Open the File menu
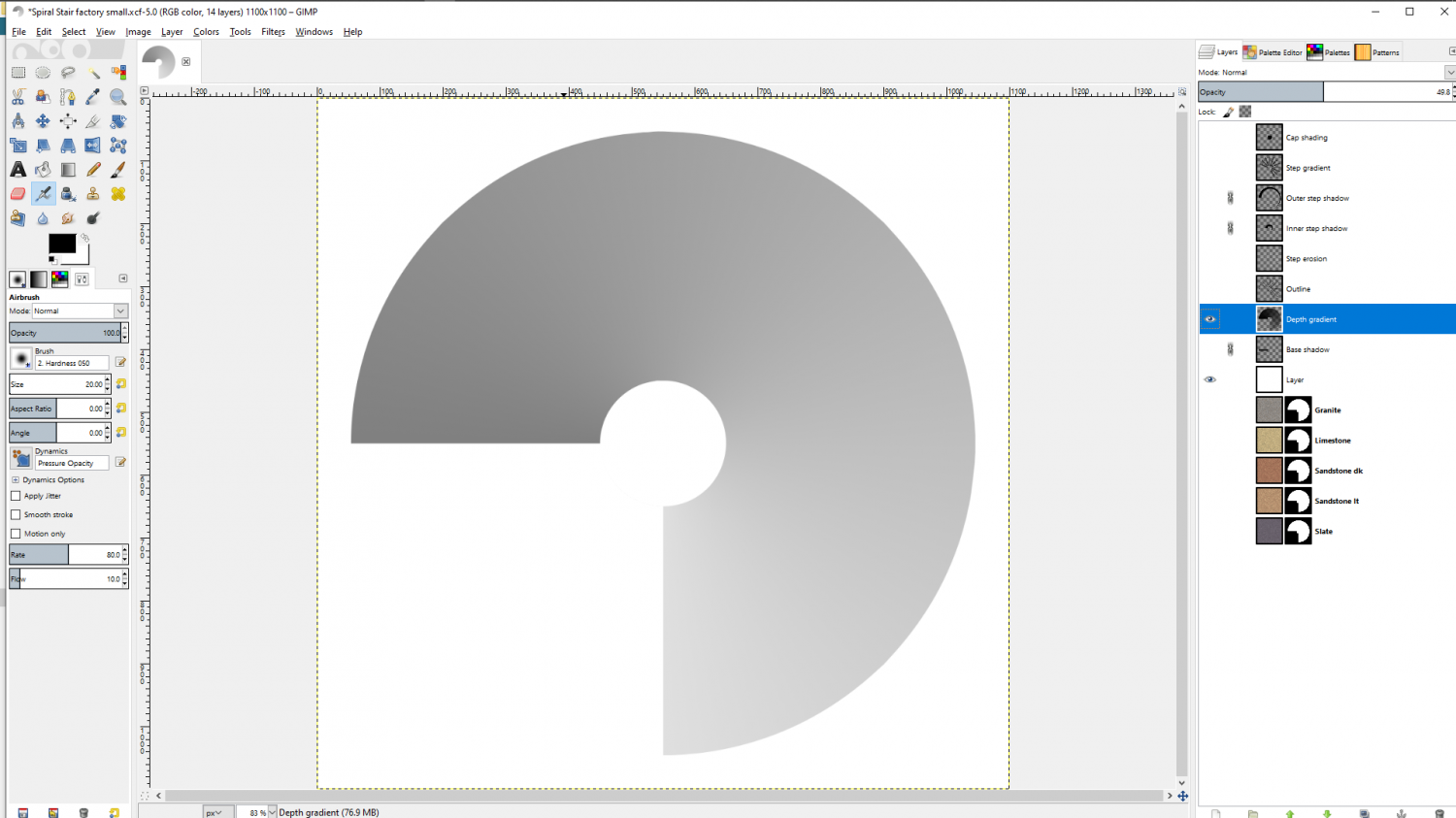The width and height of the screenshot is (1456, 818). point(18,32)
